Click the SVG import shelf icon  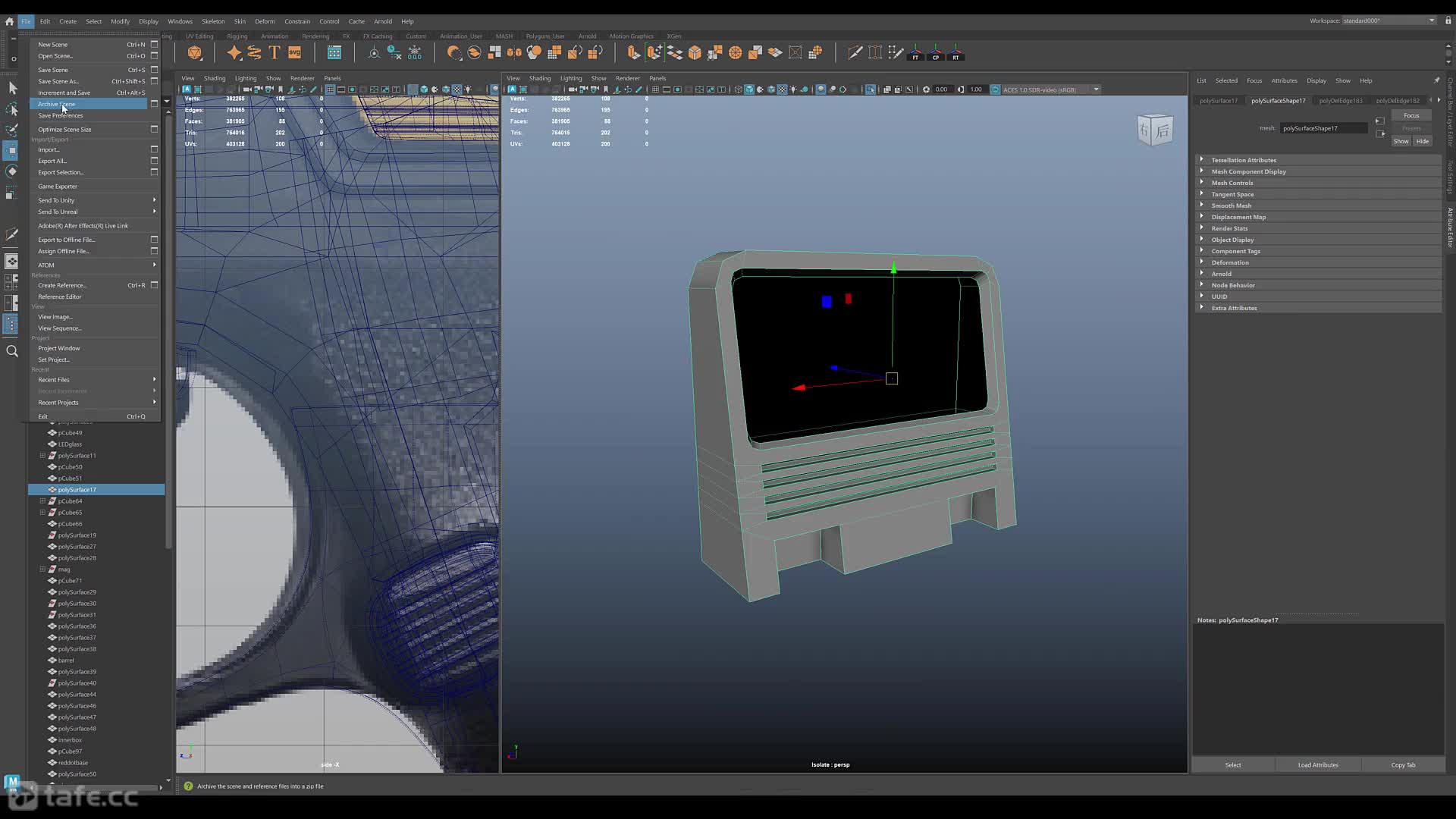click(295, 52)
